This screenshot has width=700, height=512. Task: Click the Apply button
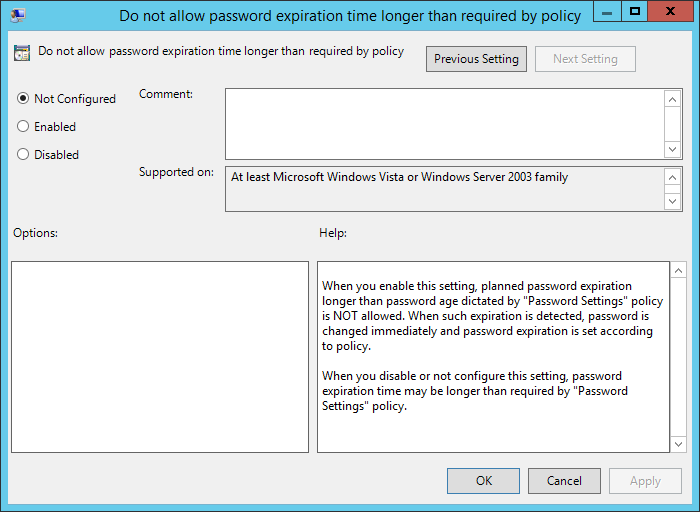645,481
